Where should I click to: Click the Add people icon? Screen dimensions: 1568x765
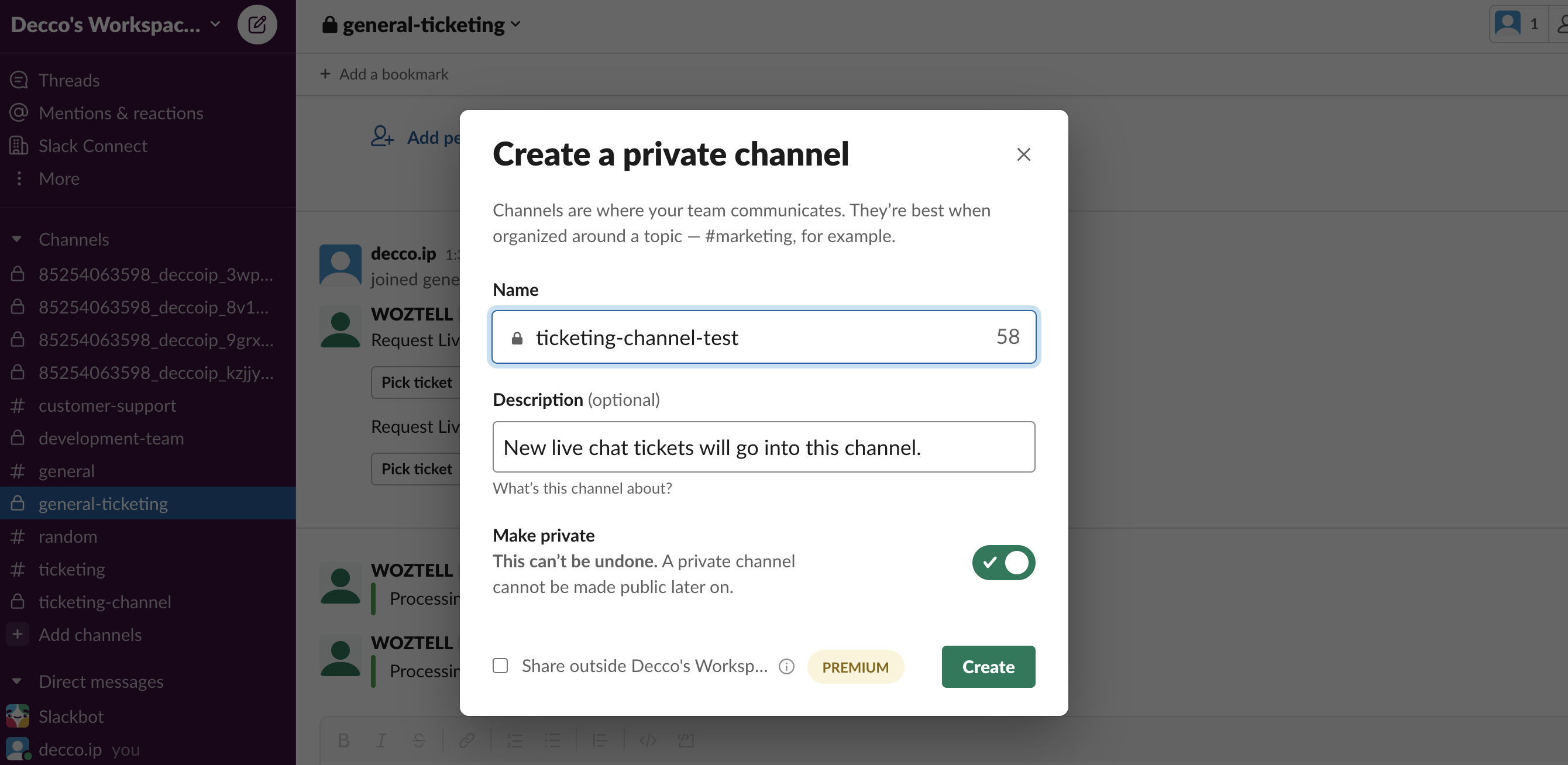tap(383, 137)
